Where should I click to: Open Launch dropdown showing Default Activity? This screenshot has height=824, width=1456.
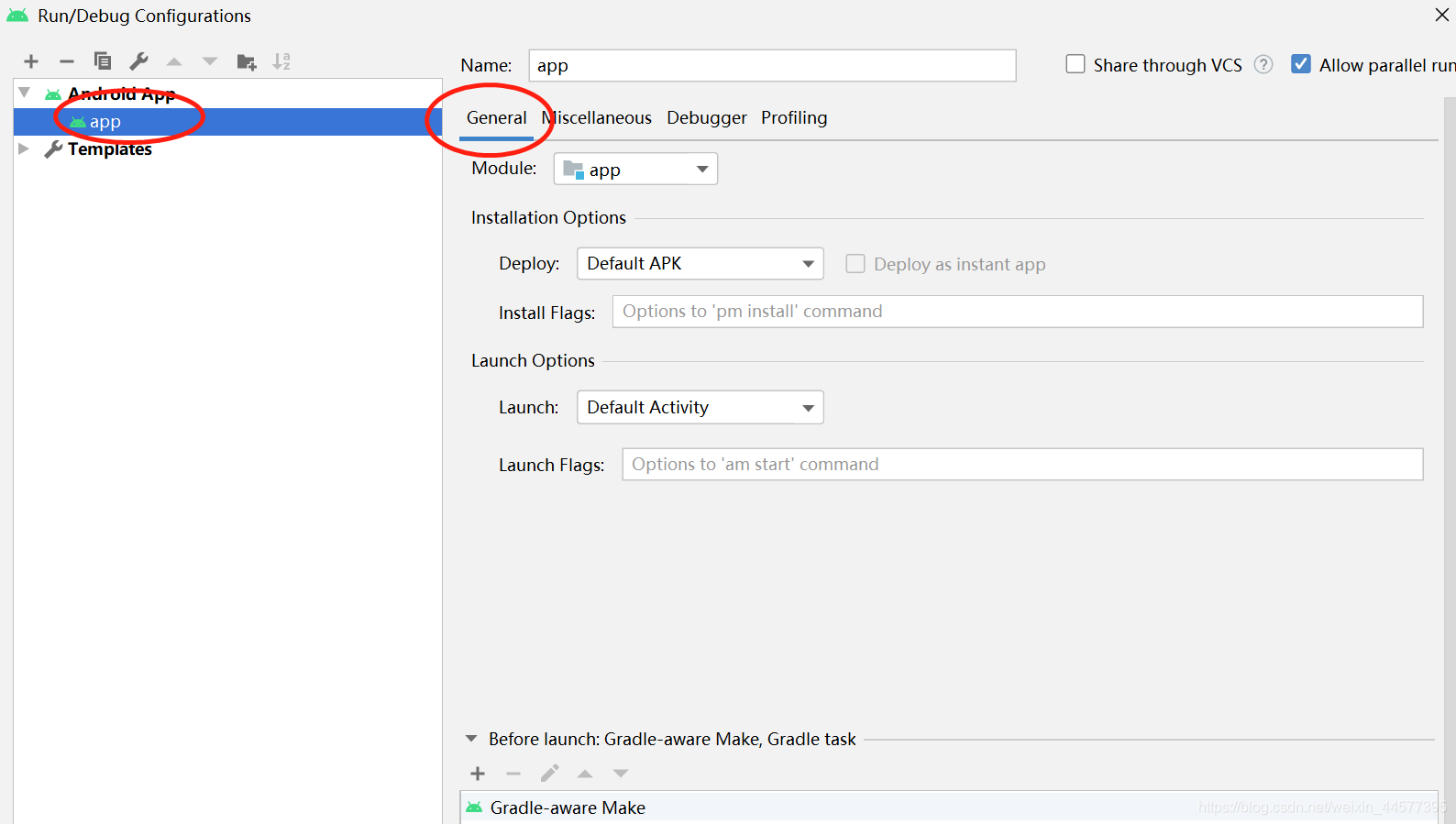(700, 407)
